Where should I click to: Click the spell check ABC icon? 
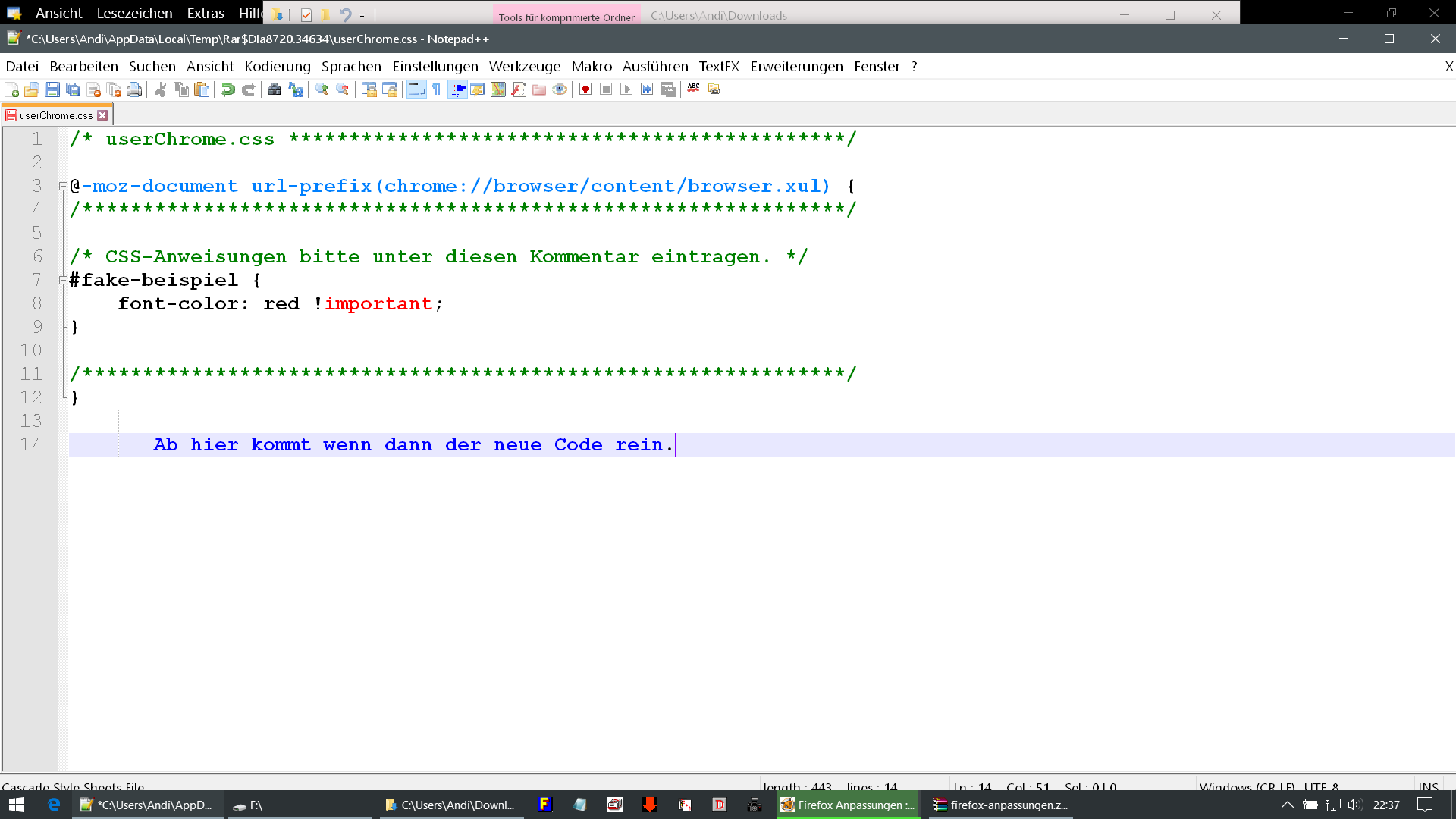pos(693,89)
